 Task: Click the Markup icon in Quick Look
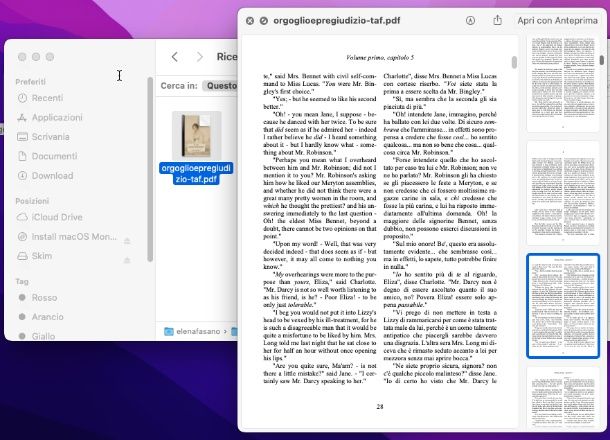470,21
